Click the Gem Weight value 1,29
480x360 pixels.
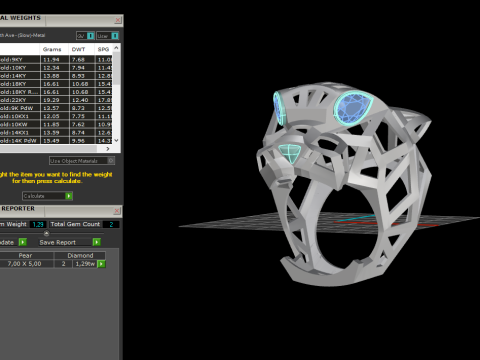[38, 224]
